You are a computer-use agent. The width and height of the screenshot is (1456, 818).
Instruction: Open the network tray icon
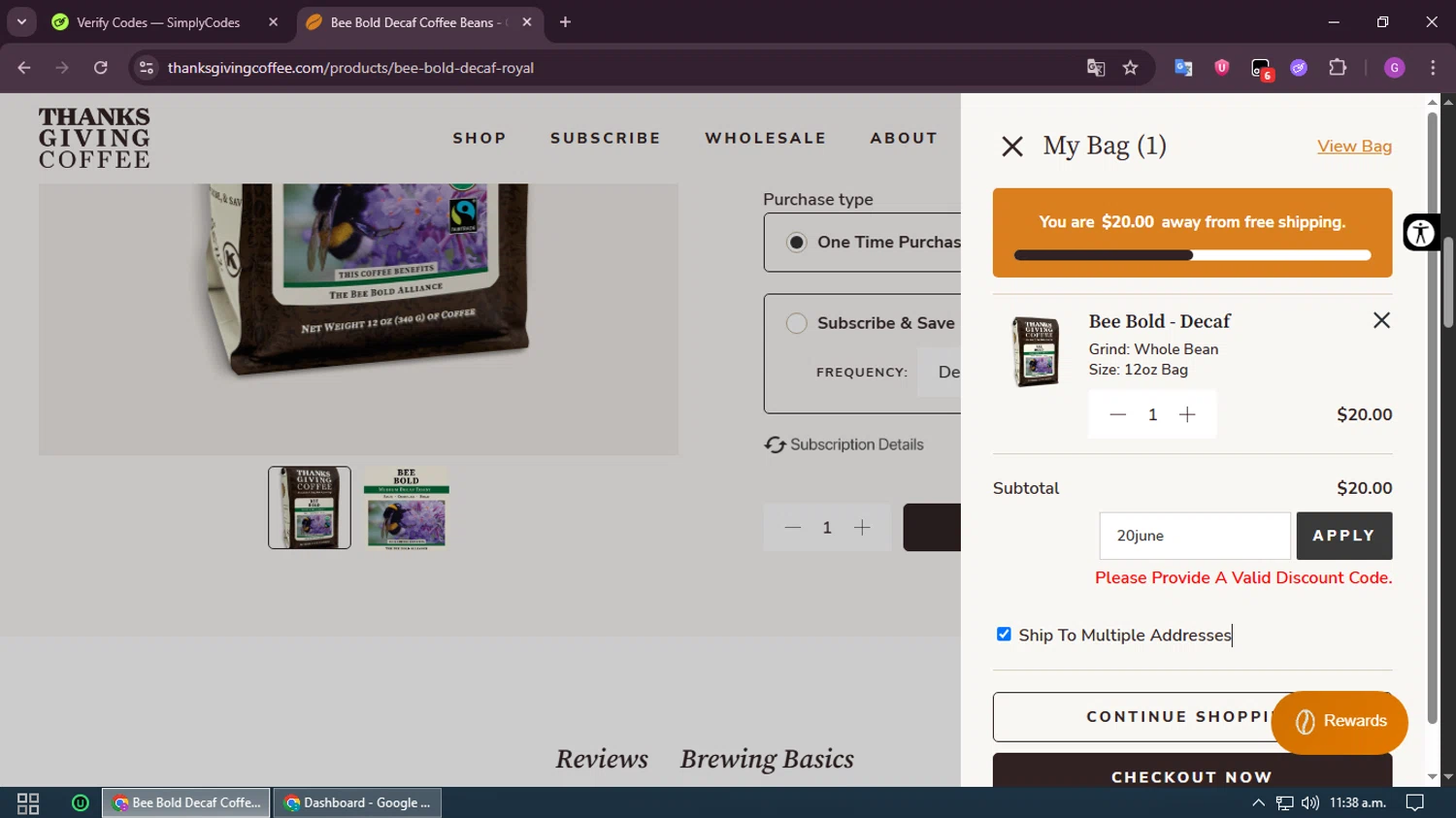[x=1284, y=802]
